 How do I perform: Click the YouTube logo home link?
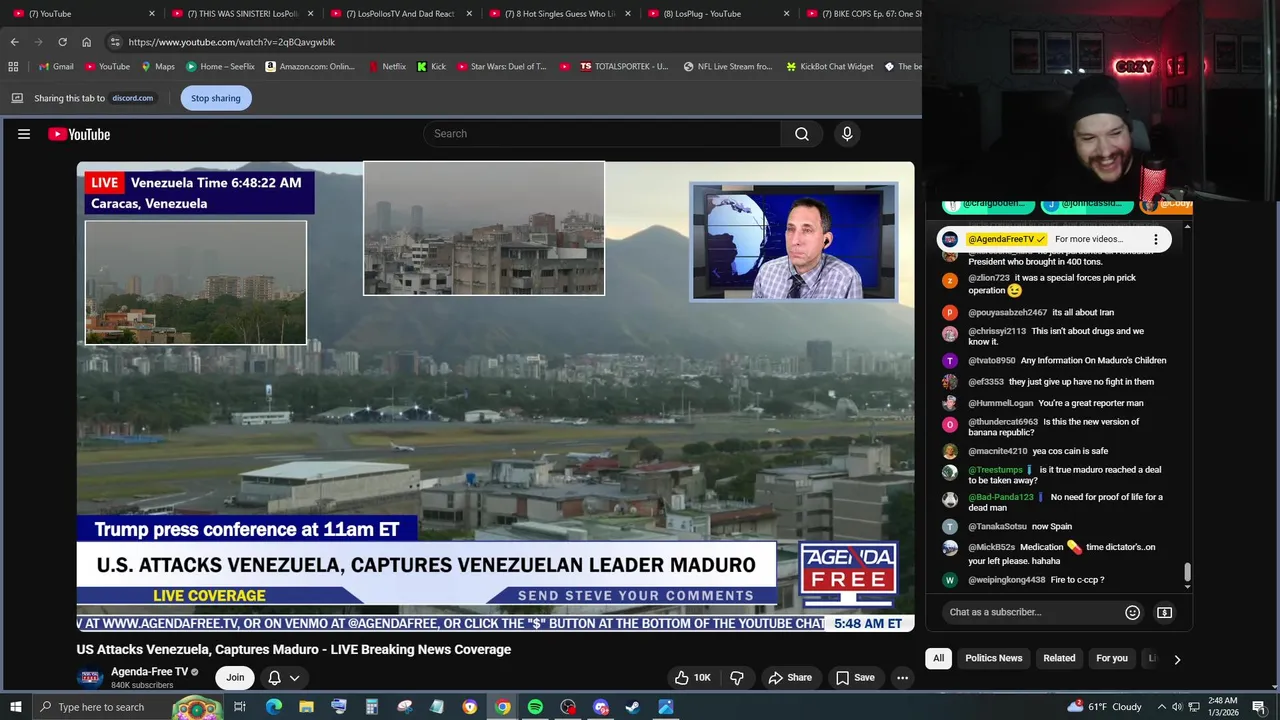click(x=79, y=134)
